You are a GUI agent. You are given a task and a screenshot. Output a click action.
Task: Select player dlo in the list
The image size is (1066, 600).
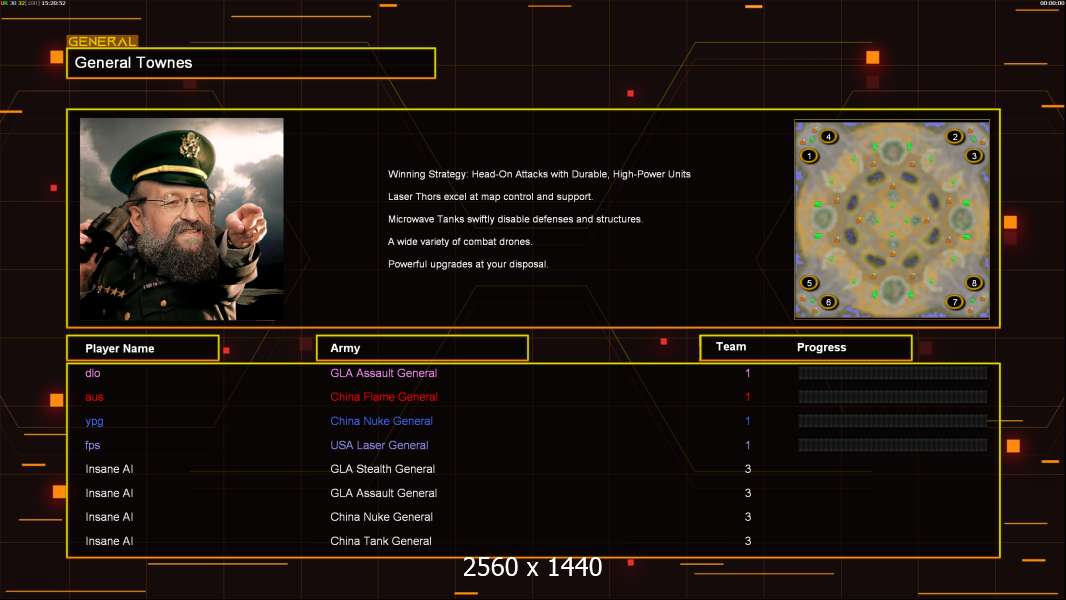(92, 373)
